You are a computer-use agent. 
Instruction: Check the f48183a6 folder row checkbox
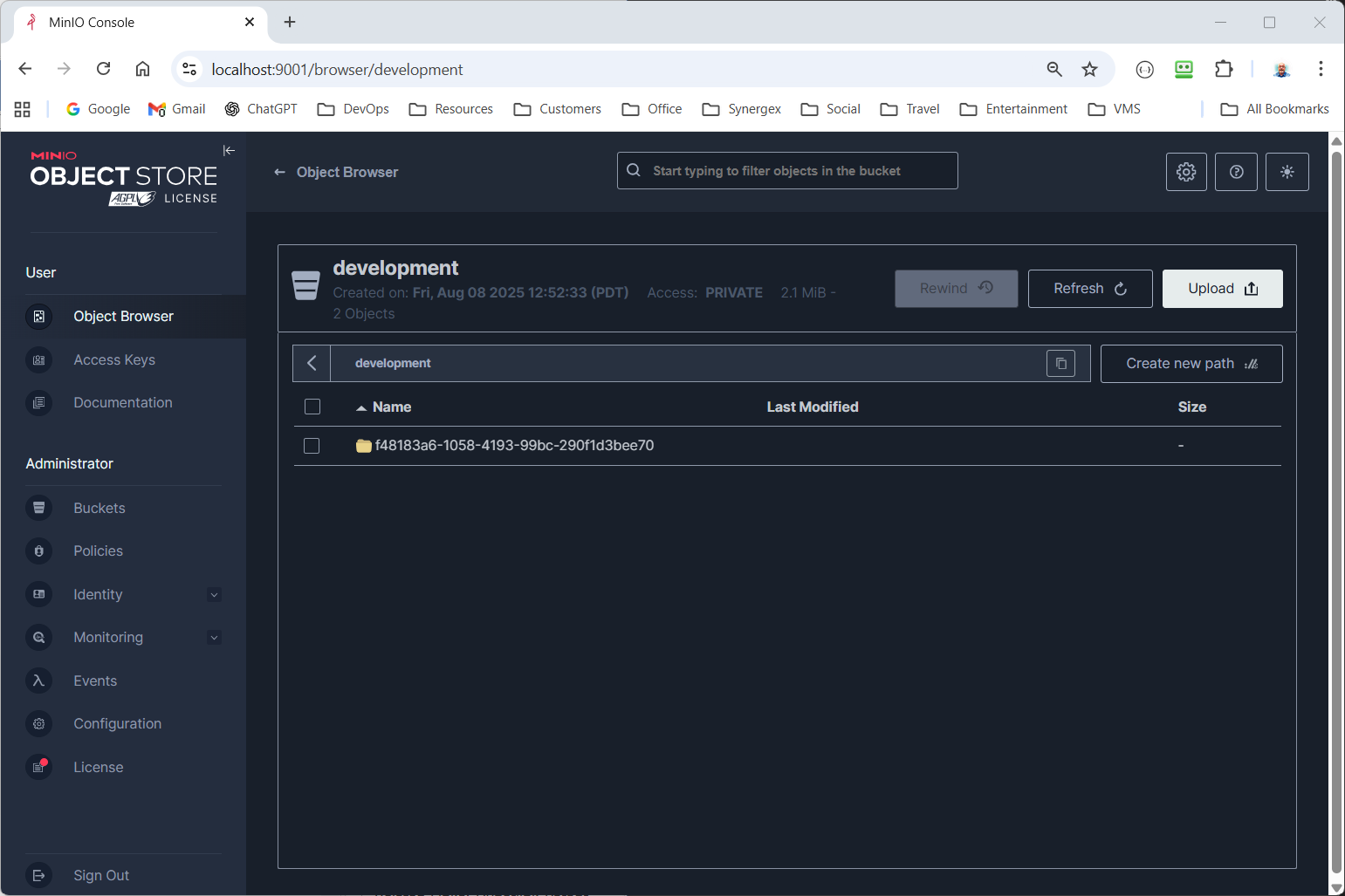(x=312, y=446)
